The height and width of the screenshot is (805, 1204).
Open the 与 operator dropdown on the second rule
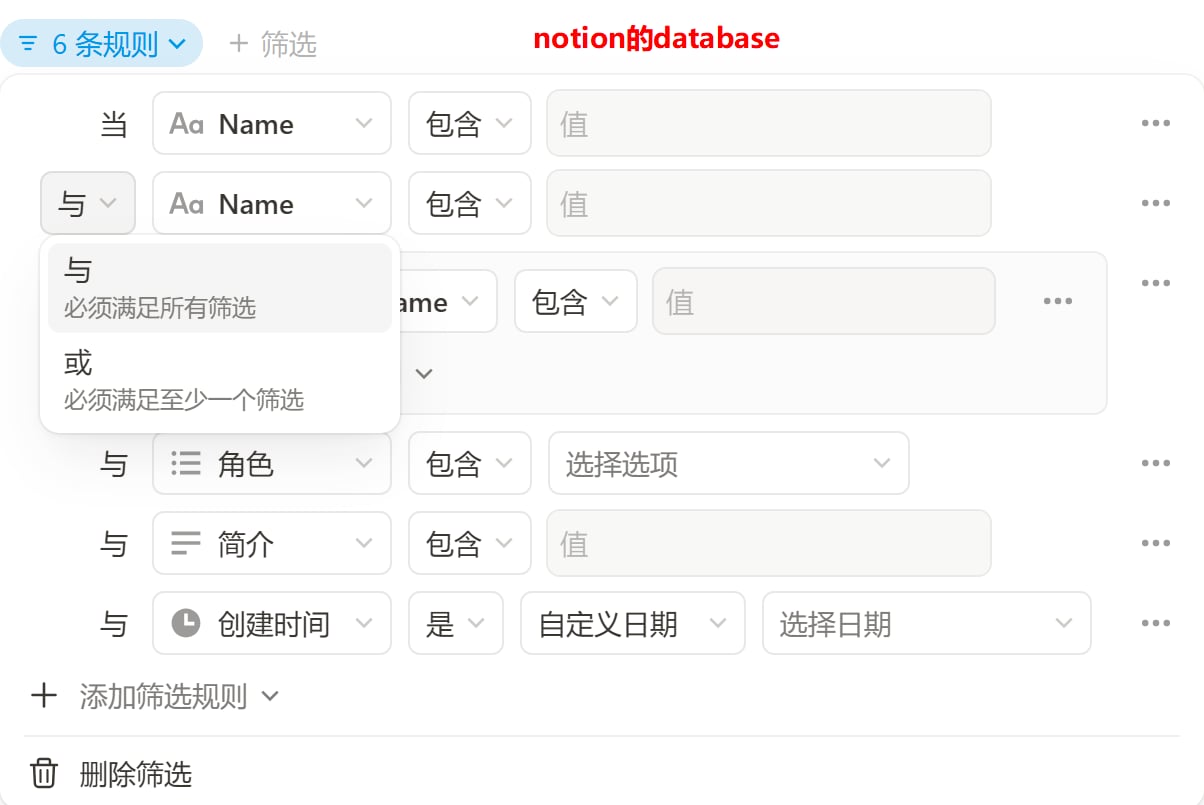pyautogui.click(x=88, y=204)
